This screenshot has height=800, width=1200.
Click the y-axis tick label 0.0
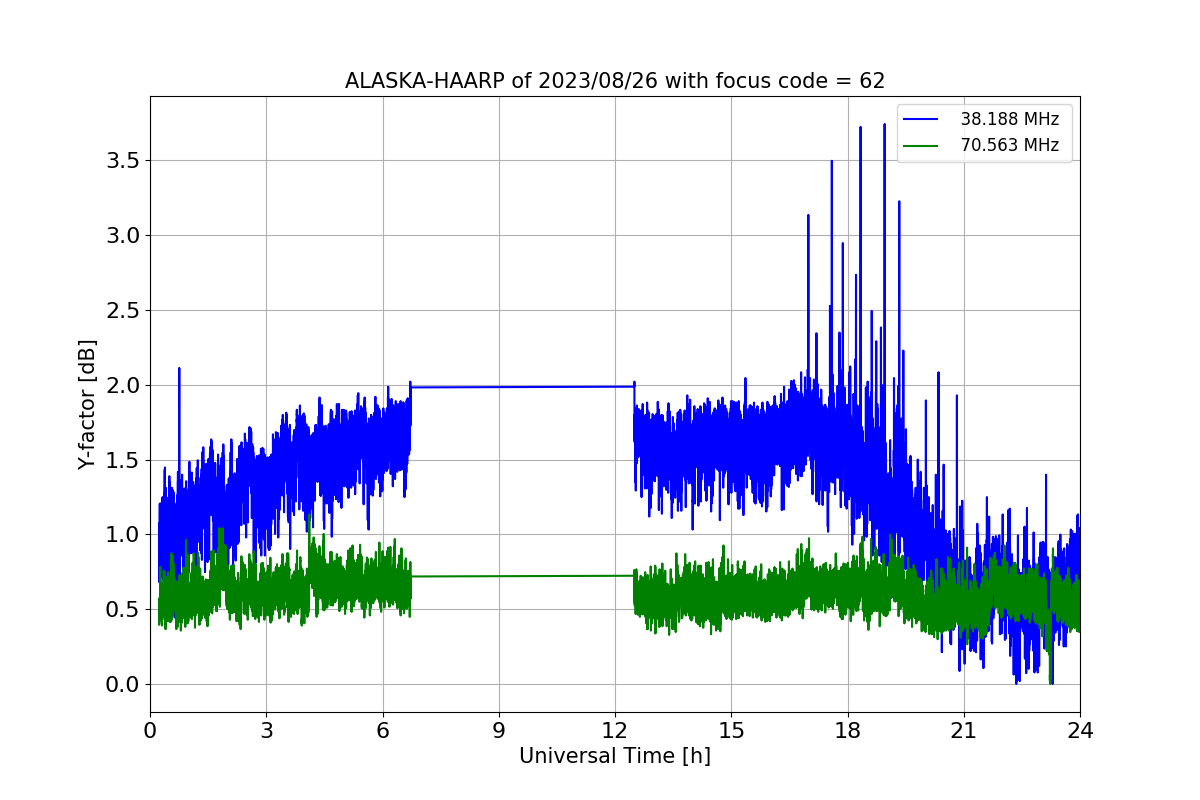(x=123, y=685)
